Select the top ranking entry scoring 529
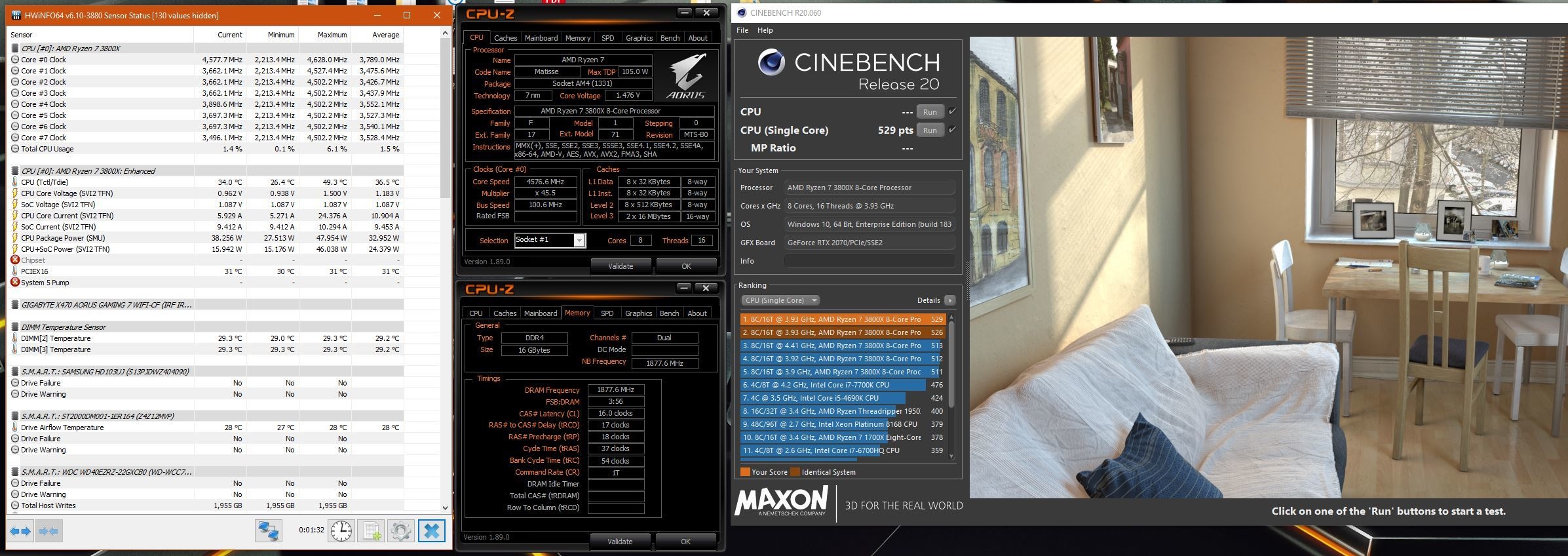The height and width of the screenshot is (556, 1568). [x=843, y=319]
